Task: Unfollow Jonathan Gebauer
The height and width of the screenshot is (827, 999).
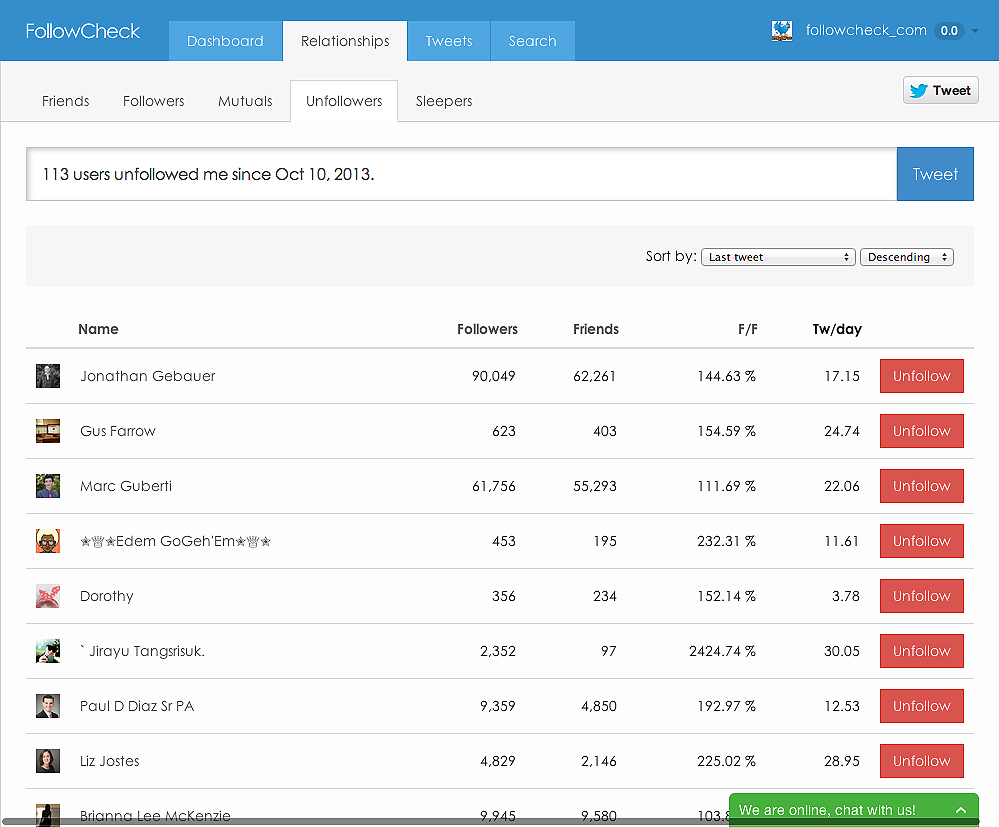Action: pyautogui.click(x=921, y=376)
